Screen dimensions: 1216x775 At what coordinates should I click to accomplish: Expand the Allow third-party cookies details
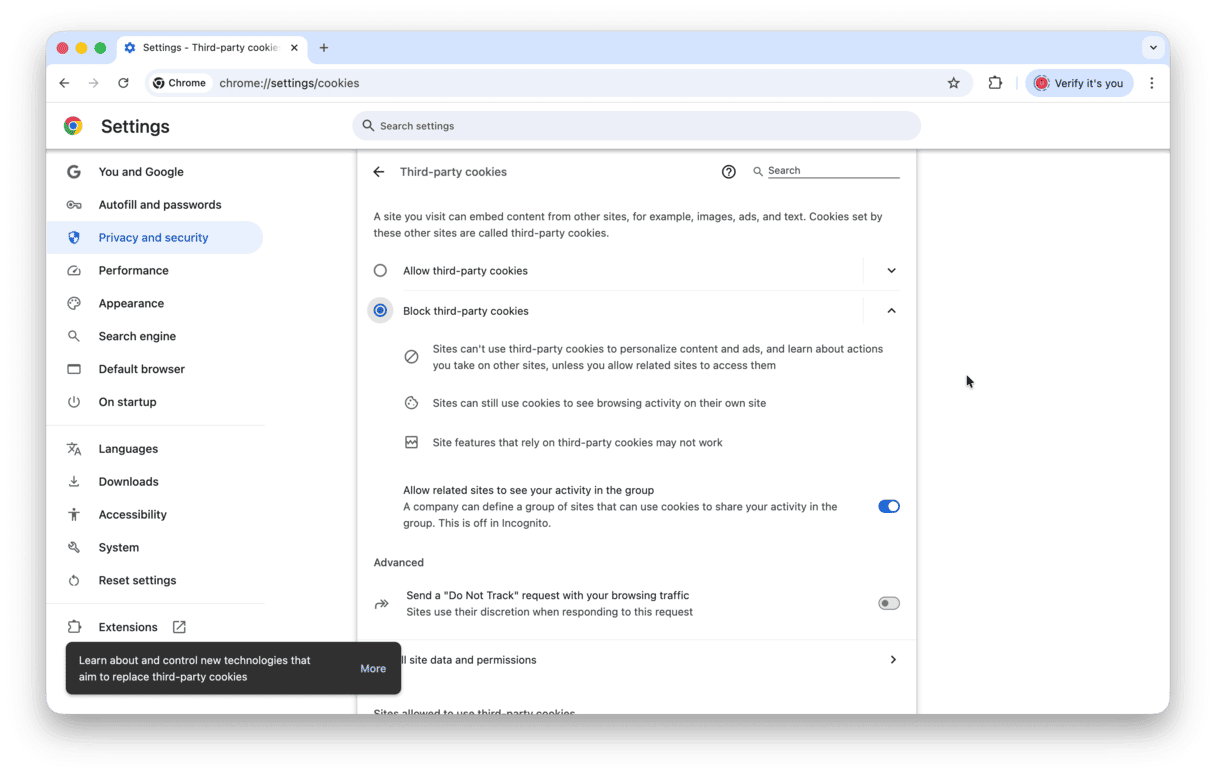[891, 271]
